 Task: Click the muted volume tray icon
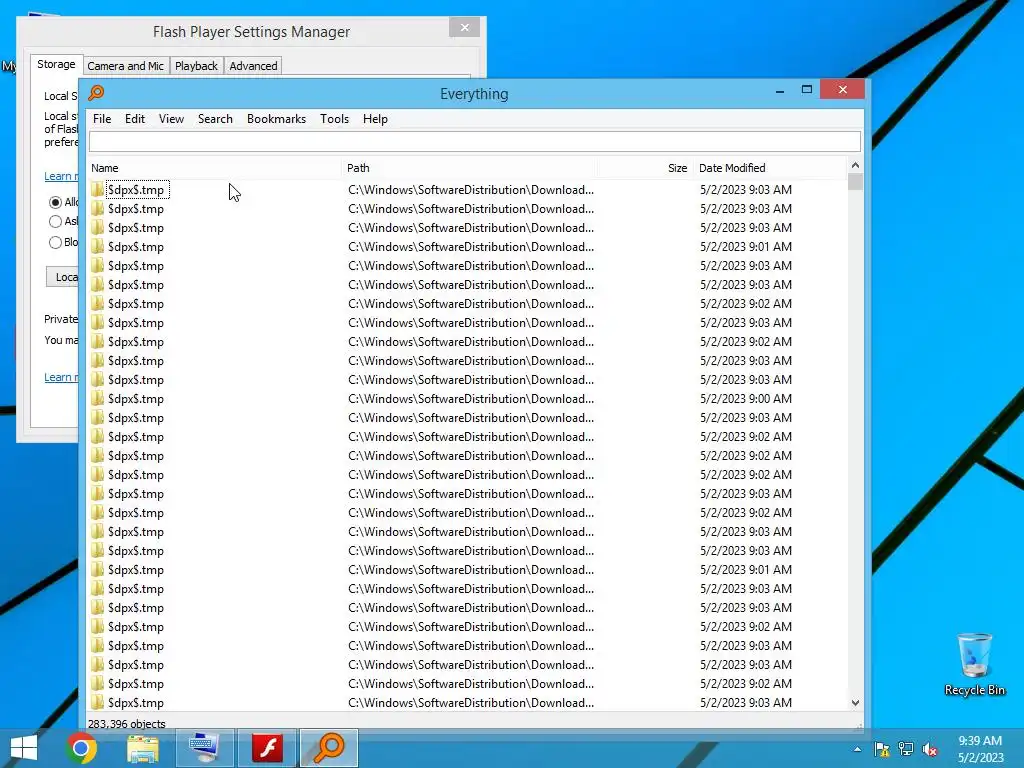[x=930, y=749]
